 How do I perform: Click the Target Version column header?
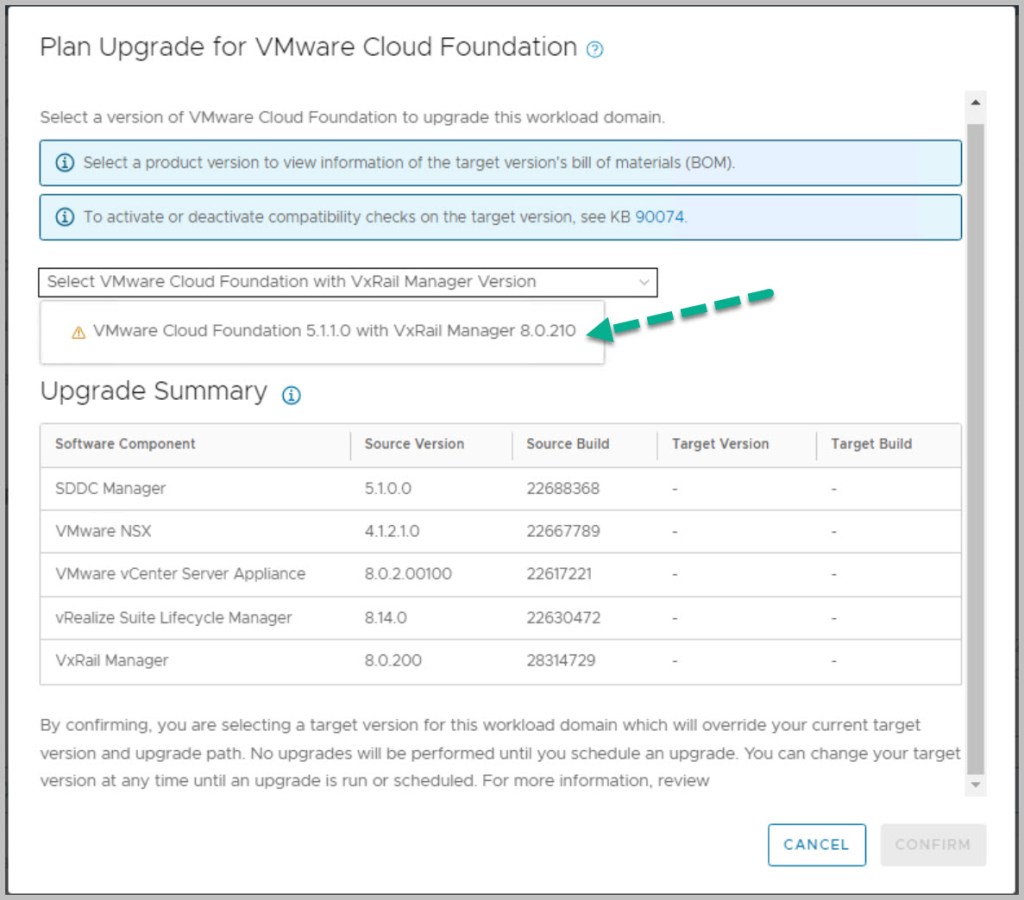point(720,444)
